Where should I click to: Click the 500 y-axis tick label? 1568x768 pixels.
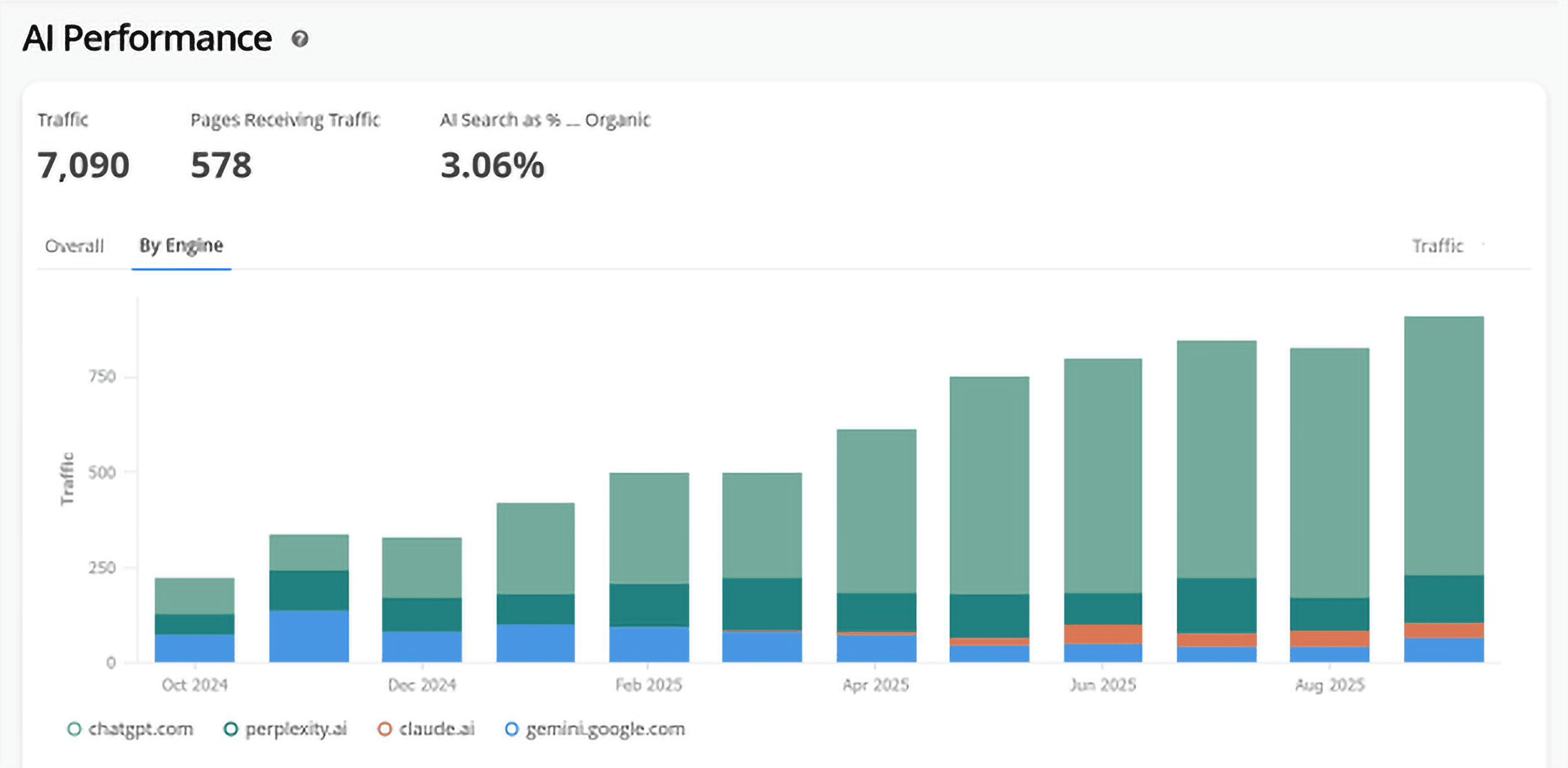102,472
